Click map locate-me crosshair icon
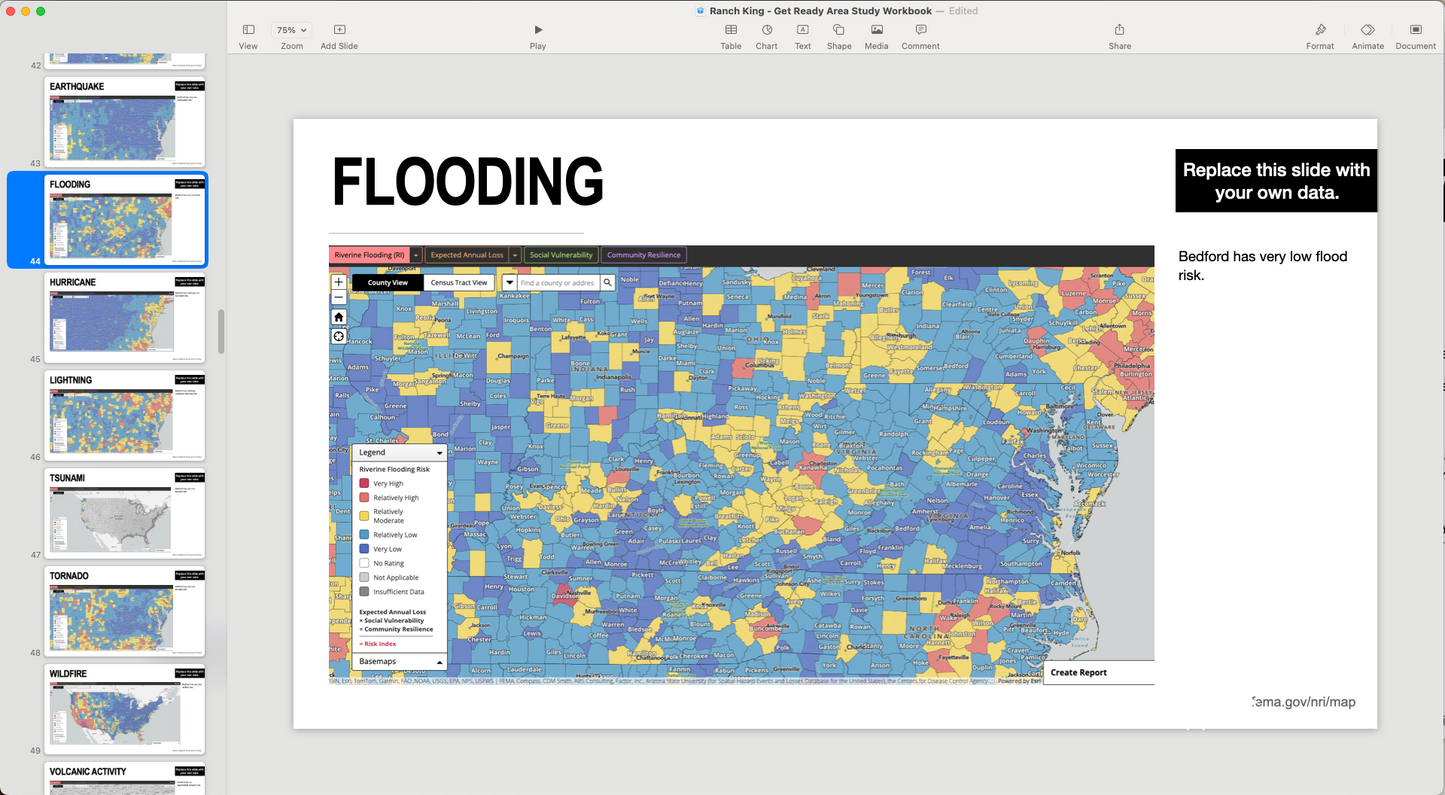This screenshot has height=795, width=1445. [x=338, y=336]
